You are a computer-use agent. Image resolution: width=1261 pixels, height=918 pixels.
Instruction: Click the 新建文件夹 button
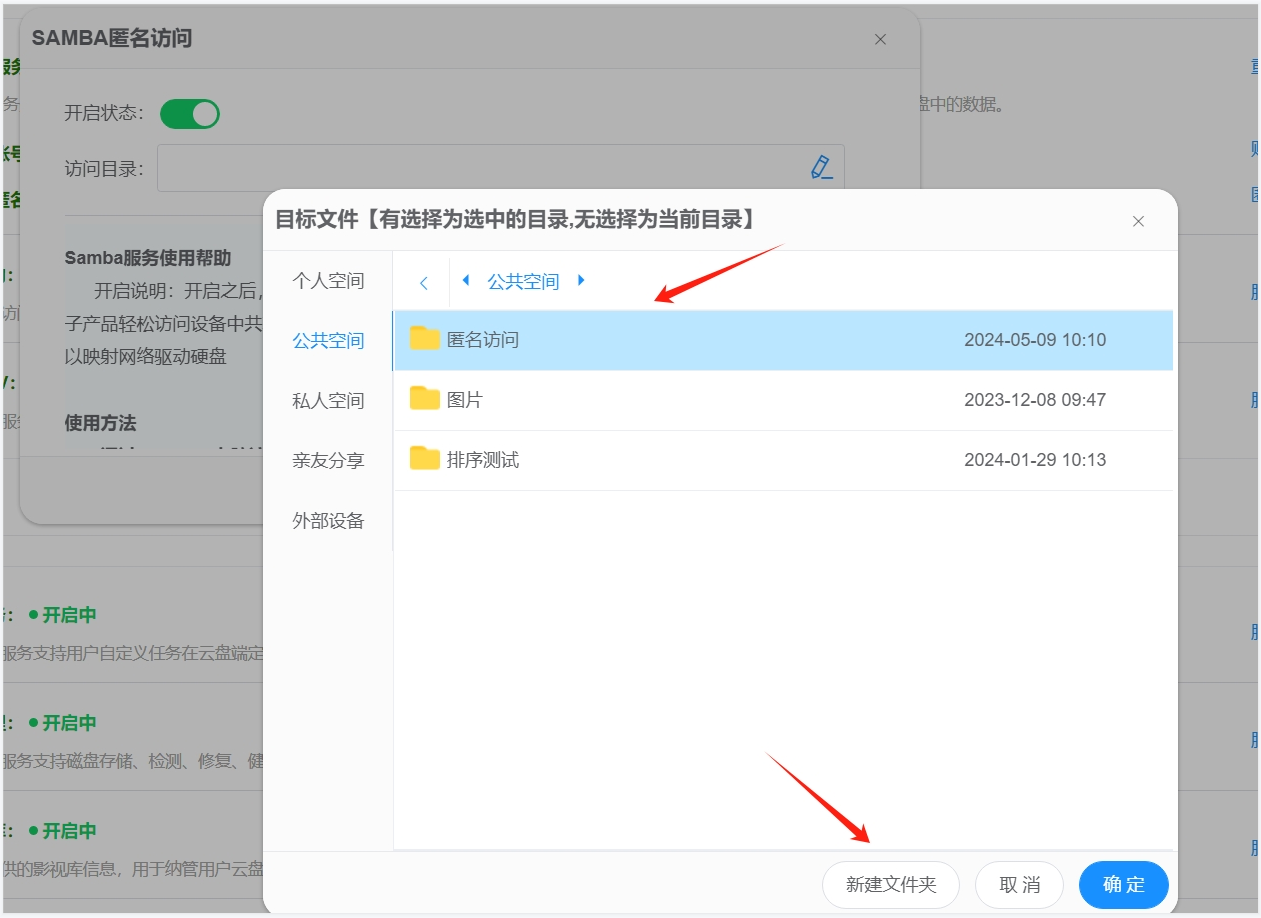pyautogui.click(x=891, y=885)
